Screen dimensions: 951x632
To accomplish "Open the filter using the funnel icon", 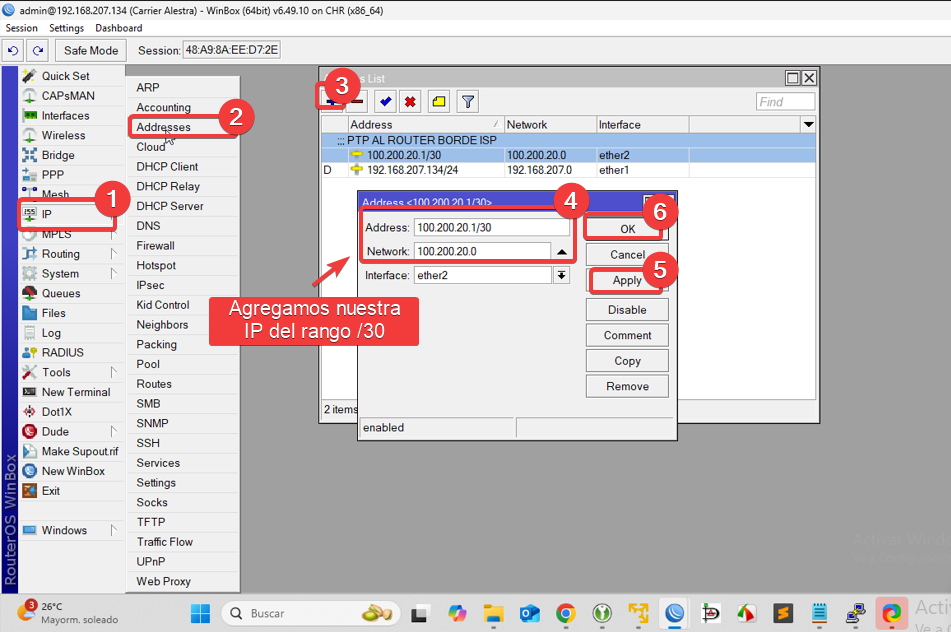I will (466, 101).
